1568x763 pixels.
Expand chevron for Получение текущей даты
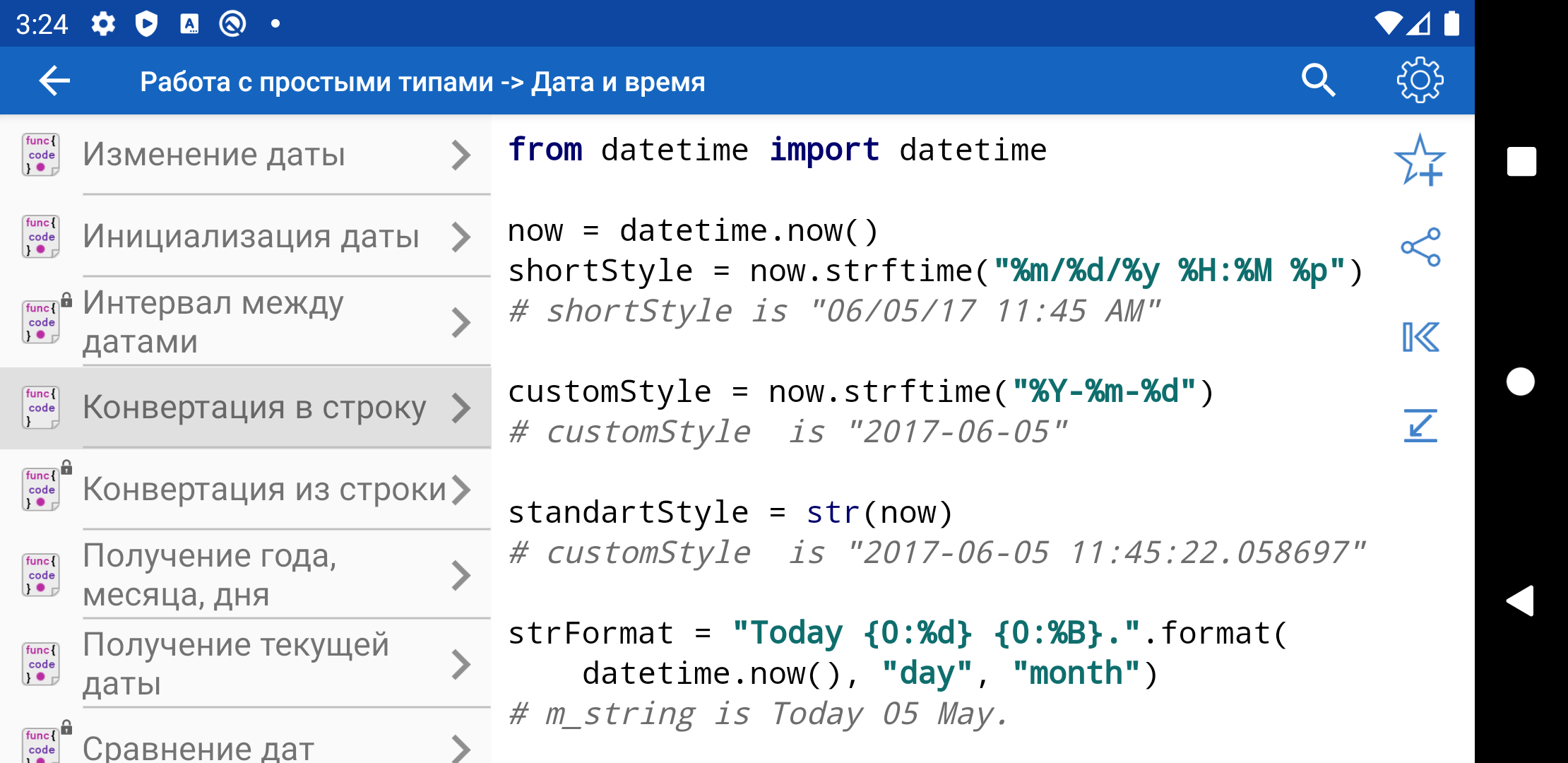click(461, 664)
